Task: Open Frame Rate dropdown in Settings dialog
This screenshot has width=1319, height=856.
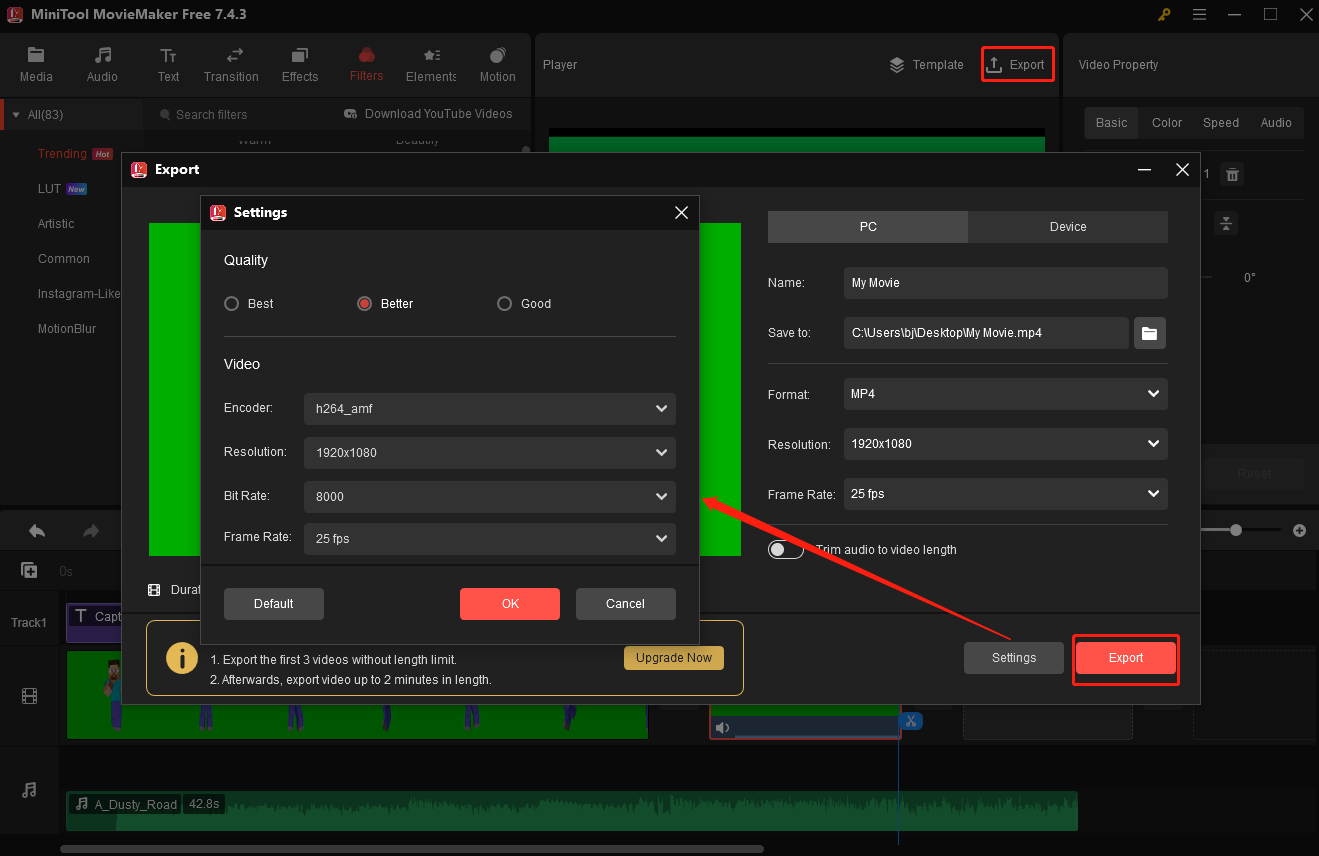Action: tap(490, 539)
